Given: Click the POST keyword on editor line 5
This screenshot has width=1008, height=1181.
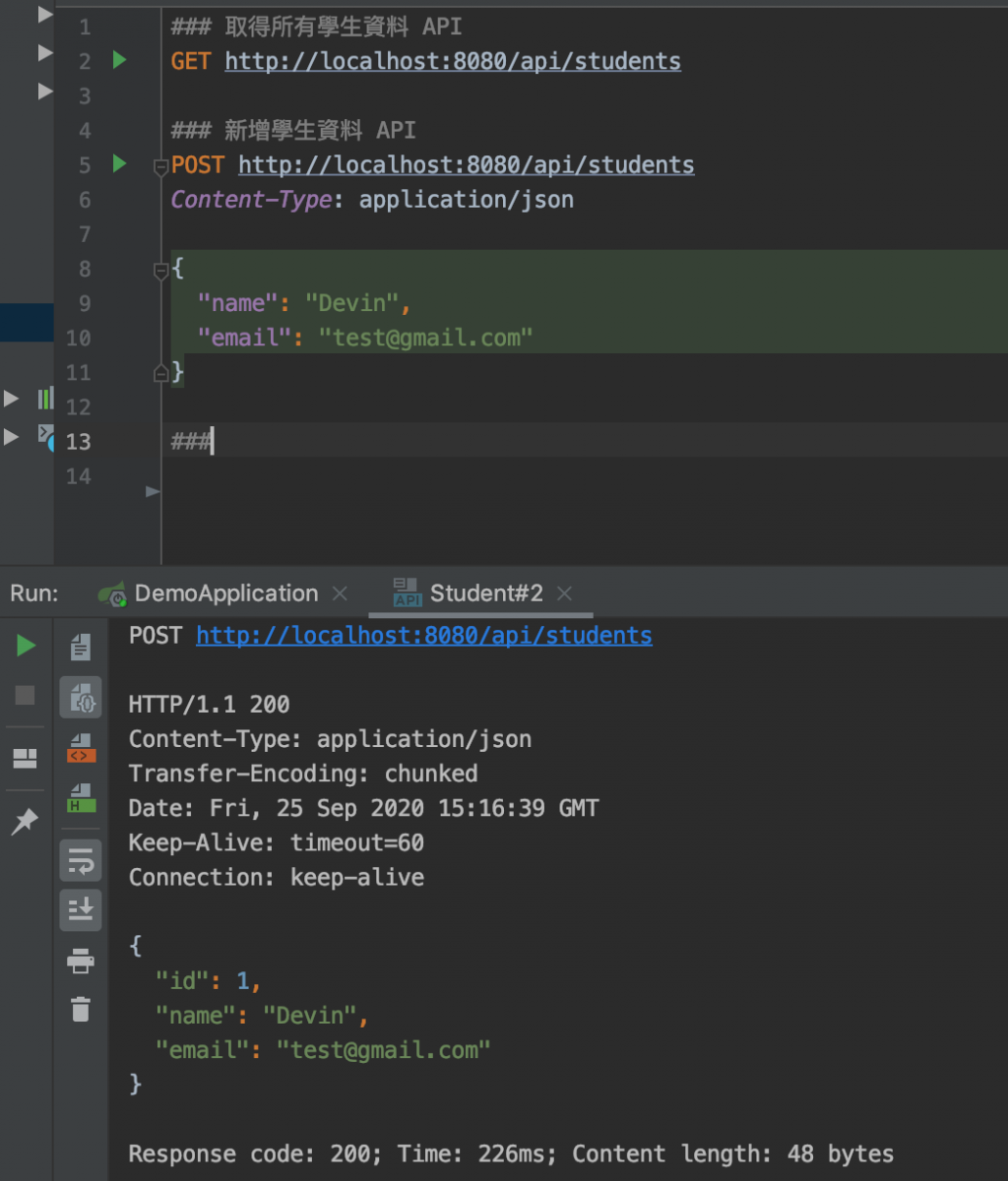Looking at the screenshot, I should [198, 164].
